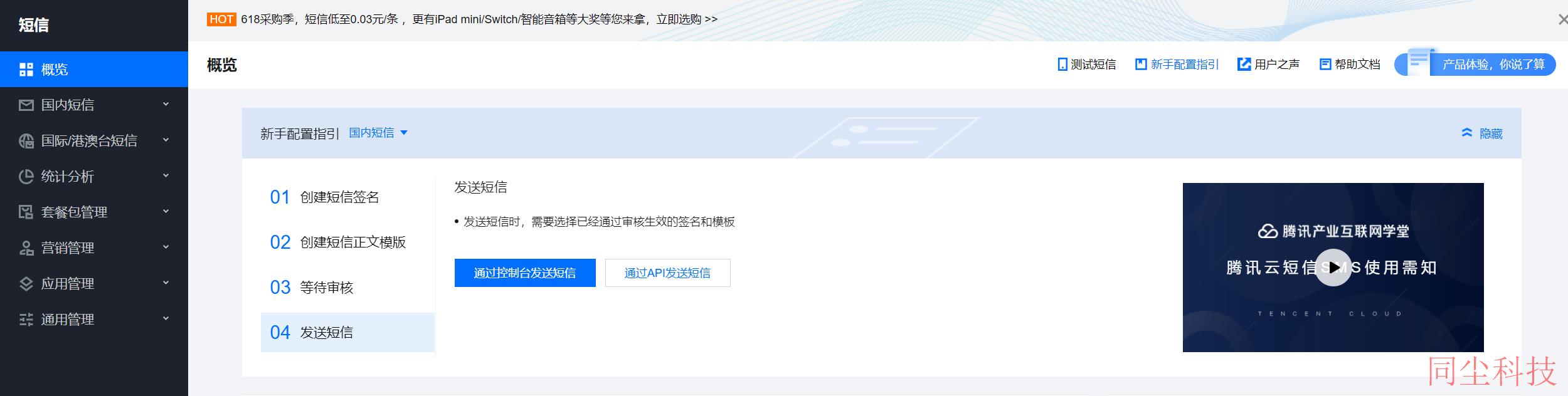Expand the 套餐包管理 sidebar menu
Image resolution: width=1568 pixels, height=396 pixels.
(166, 212)
